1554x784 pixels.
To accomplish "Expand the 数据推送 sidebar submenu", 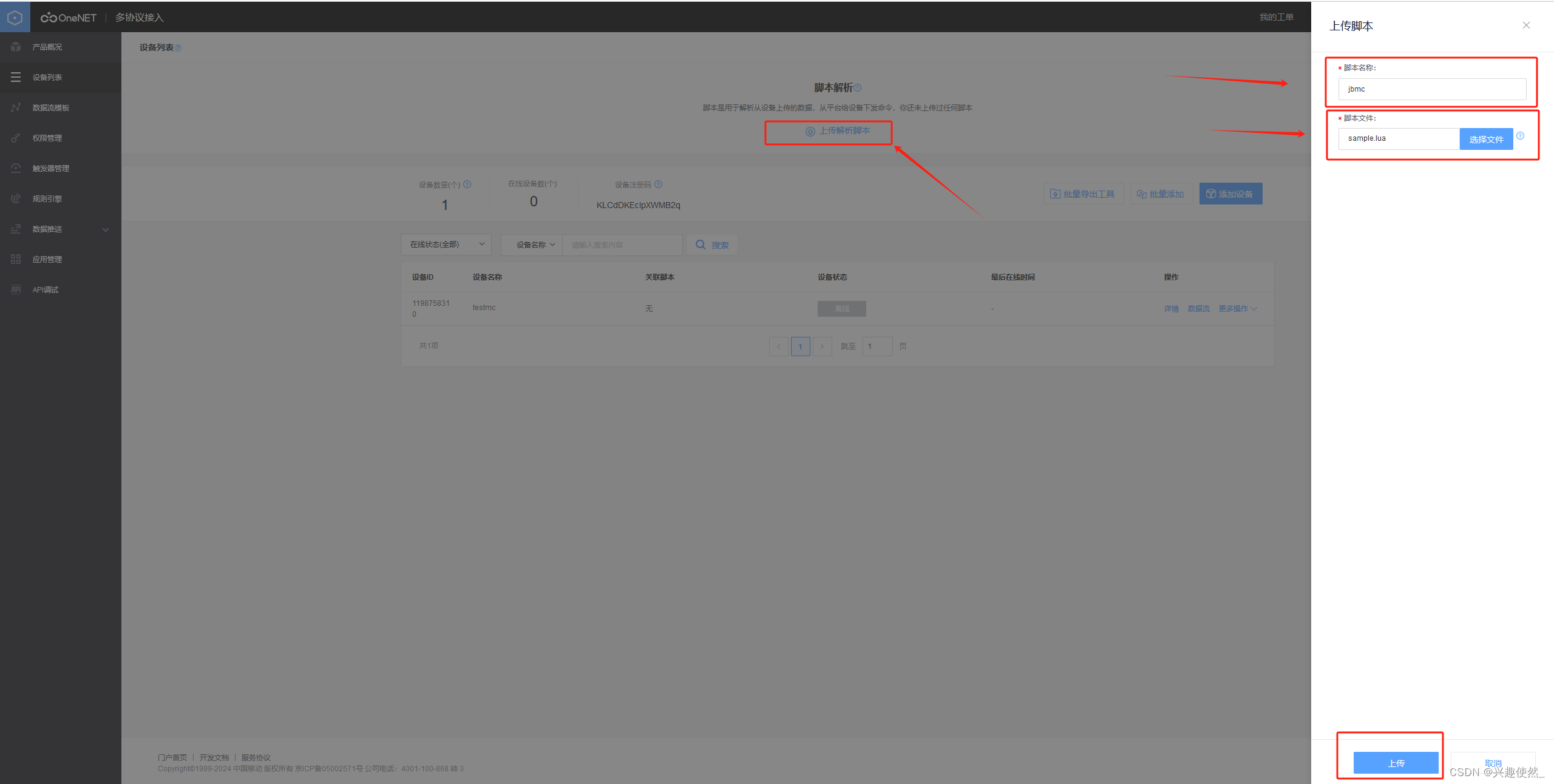I will click(106, 229).
